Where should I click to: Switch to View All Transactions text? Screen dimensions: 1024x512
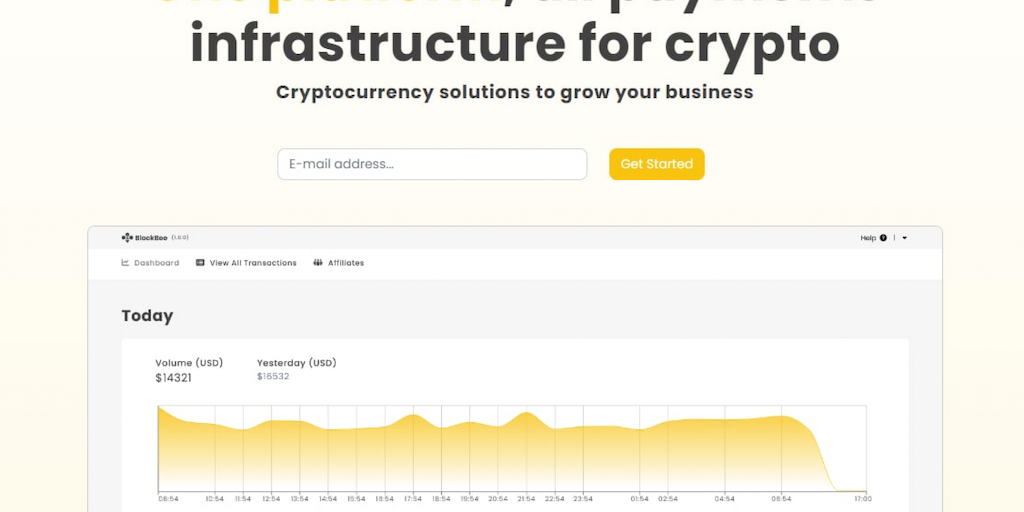click(x=253, y=263)
